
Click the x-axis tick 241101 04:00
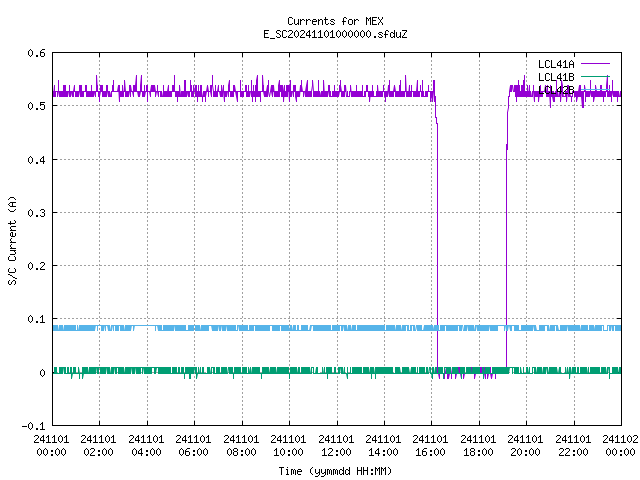146,446
